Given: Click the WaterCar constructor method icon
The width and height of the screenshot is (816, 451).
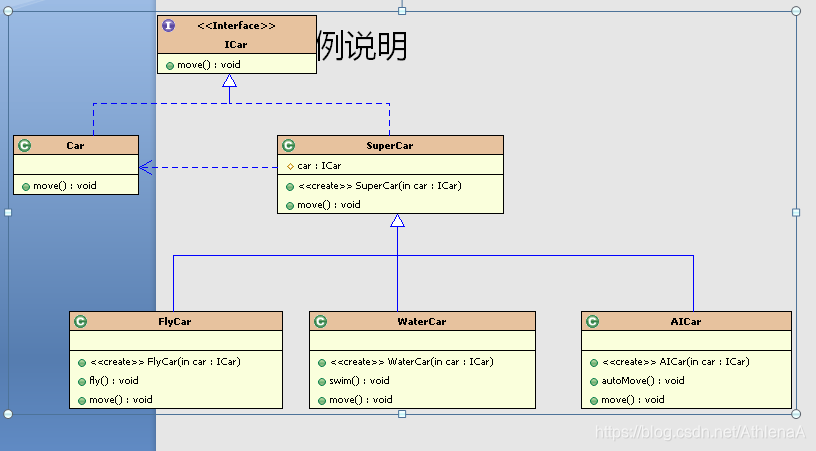Looking at the screenshot, I should click(322, 363).
